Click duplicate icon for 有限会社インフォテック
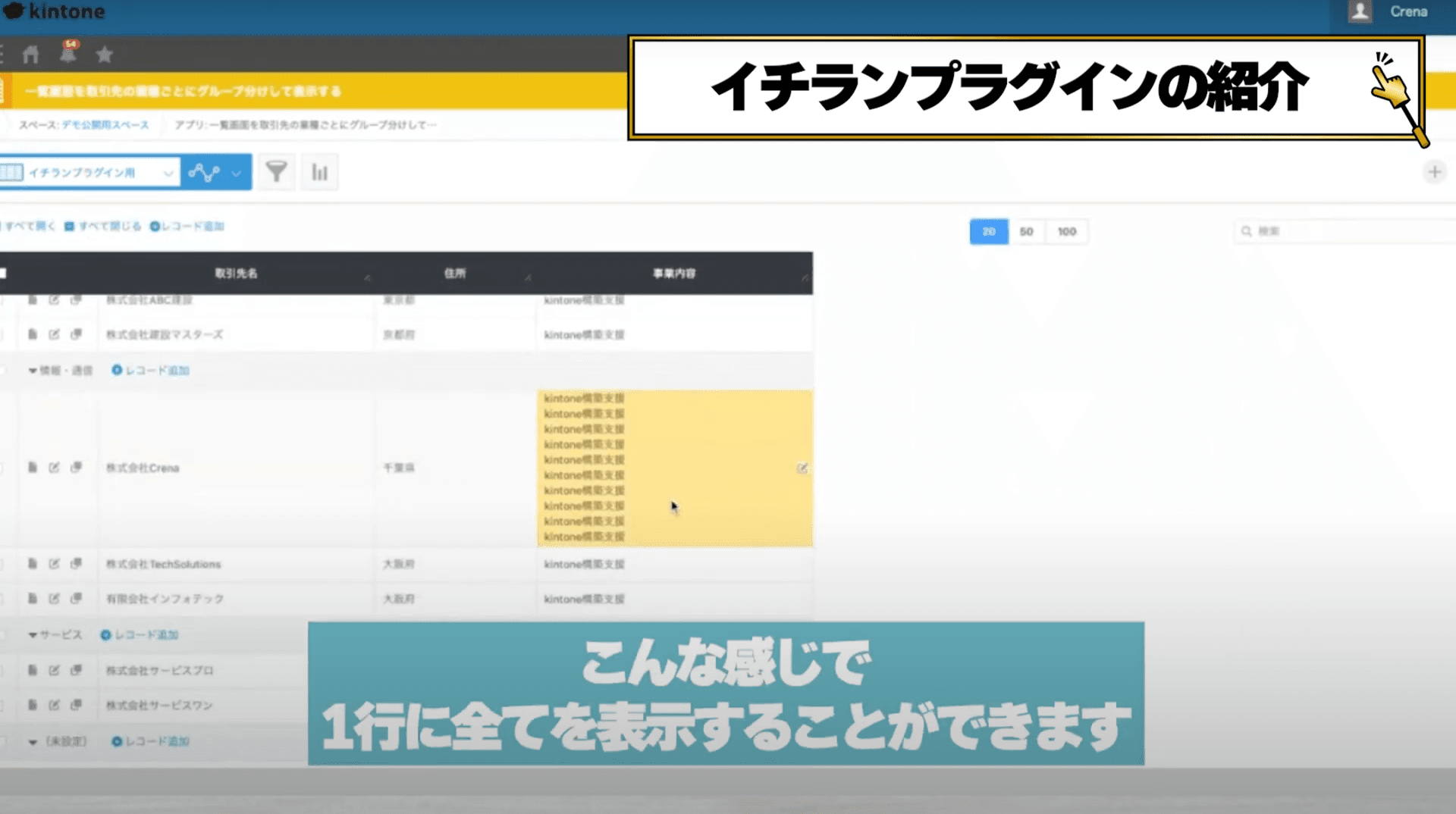The width and height of the screenshot is (1456, 814). [76, 599]
